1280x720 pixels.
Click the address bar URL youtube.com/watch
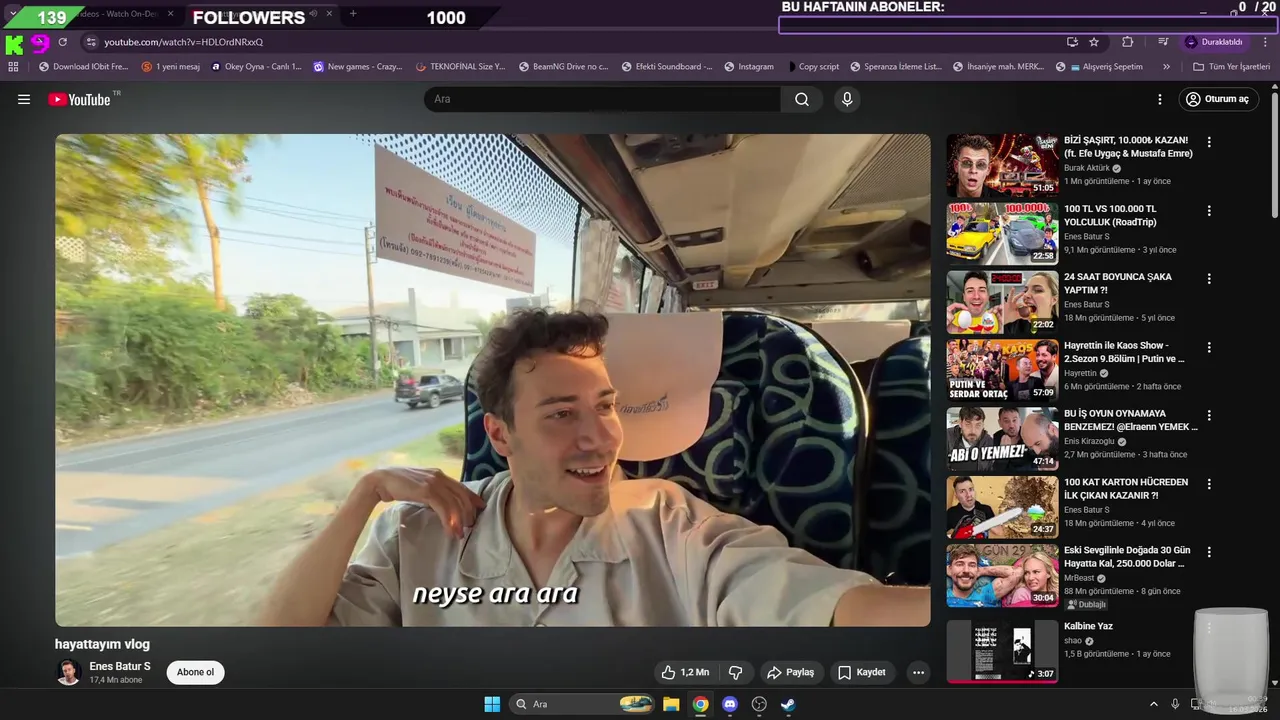[184, 42]
